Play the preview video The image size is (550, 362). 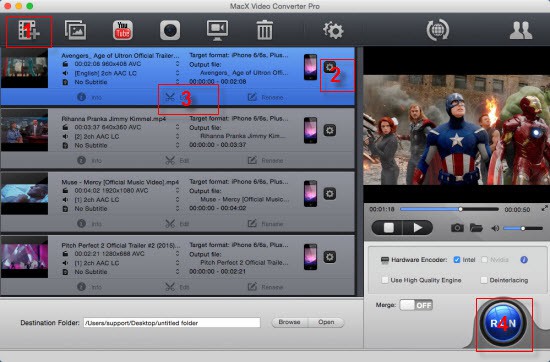pyautogui.click(x=417, y=228)
